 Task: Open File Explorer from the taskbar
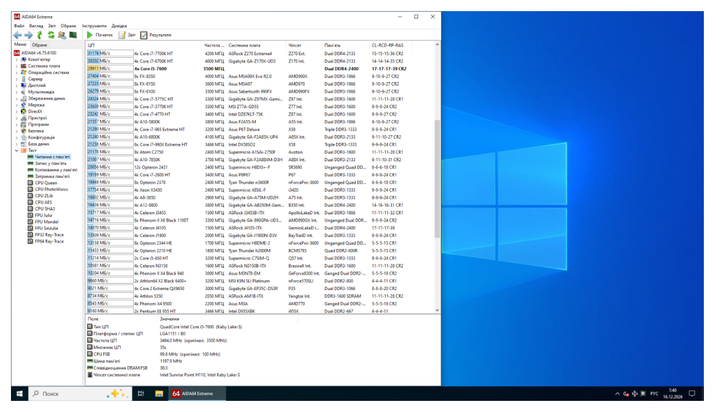159,394
